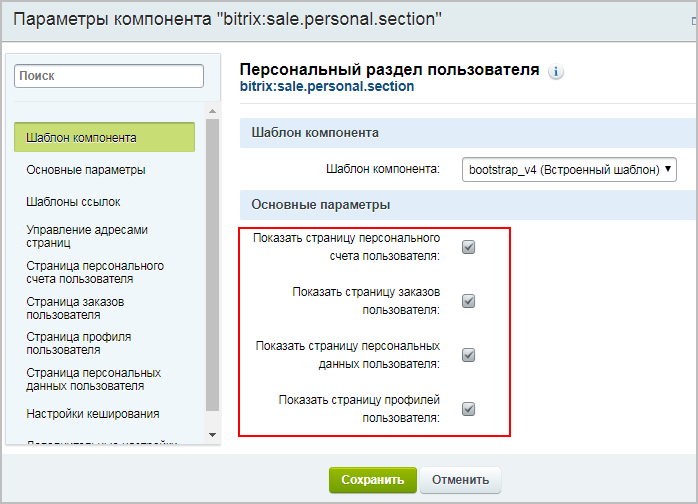Click in the 'Поиск' search field
The image size is (698, 504).
coord(110,75)
